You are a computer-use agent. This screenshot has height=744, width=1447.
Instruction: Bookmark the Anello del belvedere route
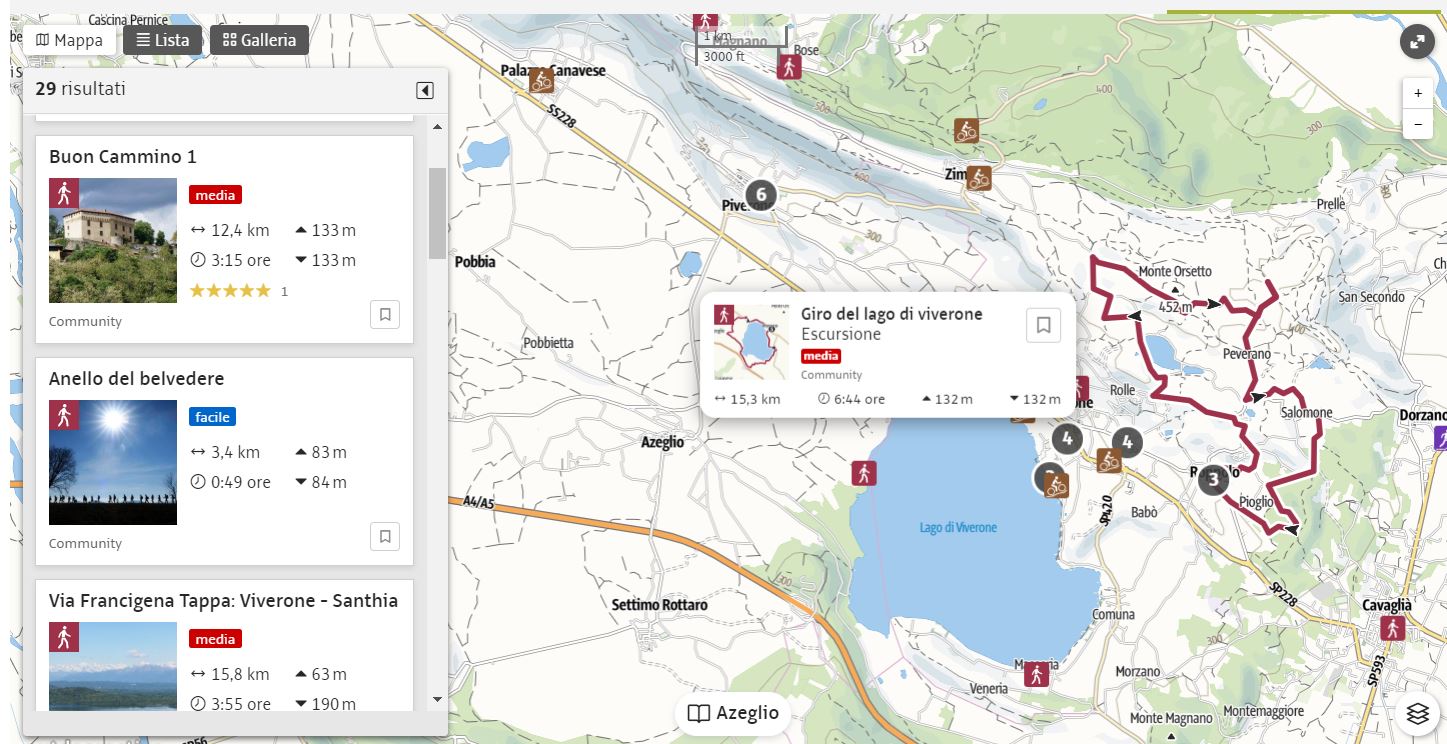tap(385, 536)
